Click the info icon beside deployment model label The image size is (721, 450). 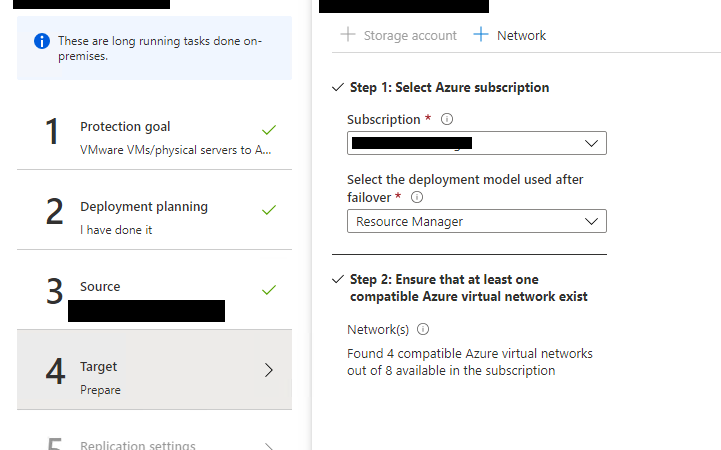pyautogui.click(x=417, y=198)
